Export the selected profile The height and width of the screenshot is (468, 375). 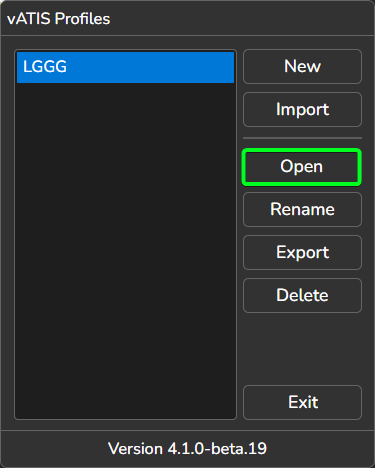click(302, 252)
